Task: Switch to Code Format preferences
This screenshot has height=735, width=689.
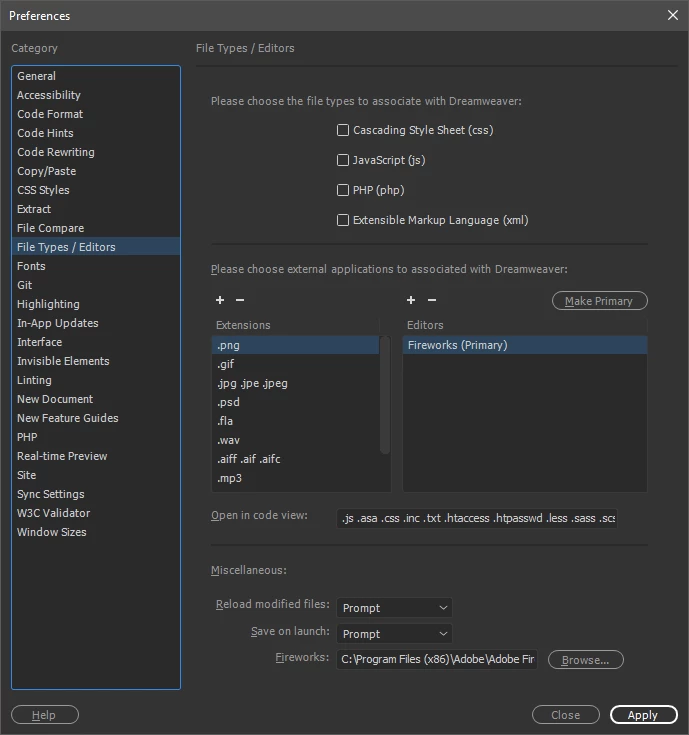Action: [96, 114]
